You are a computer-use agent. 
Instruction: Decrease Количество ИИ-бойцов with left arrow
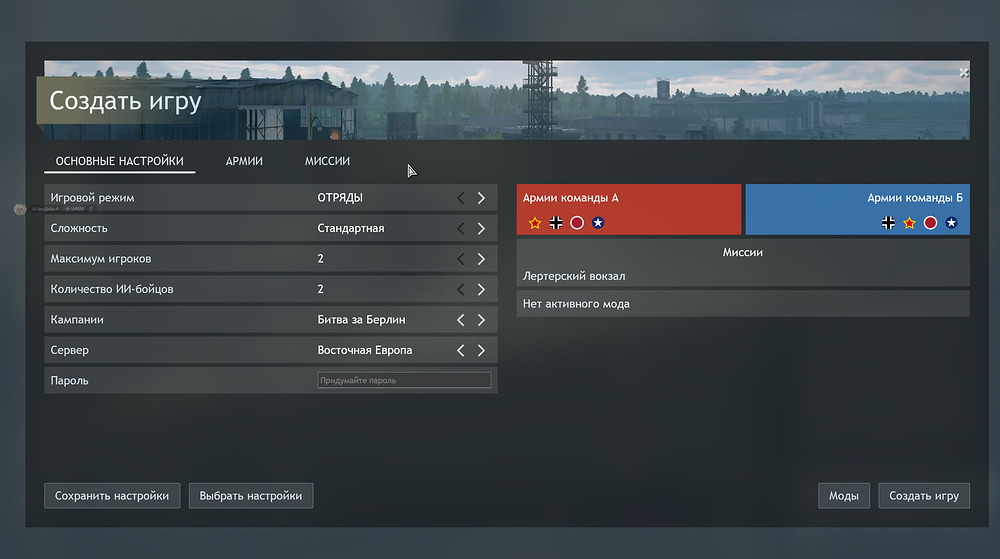click(x=460, y=290)
